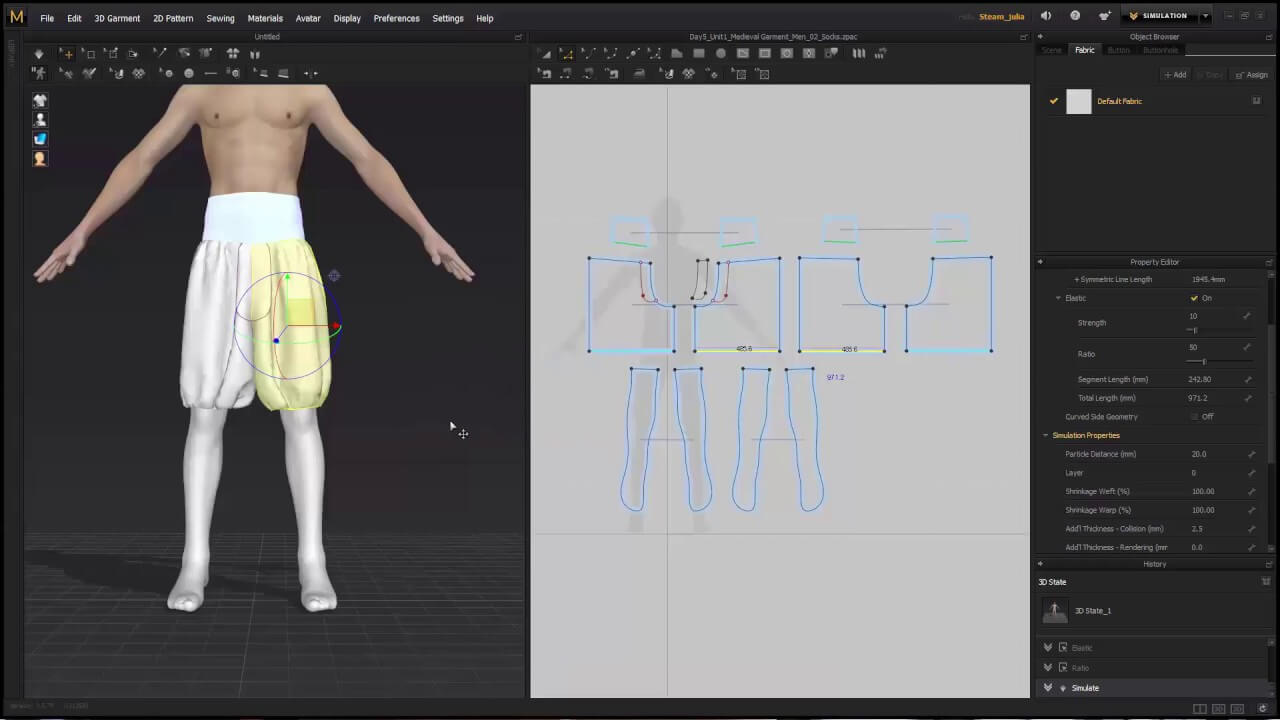Open the garment display options icon
This screenshot has width=1280, height=720.
[40, 100]
